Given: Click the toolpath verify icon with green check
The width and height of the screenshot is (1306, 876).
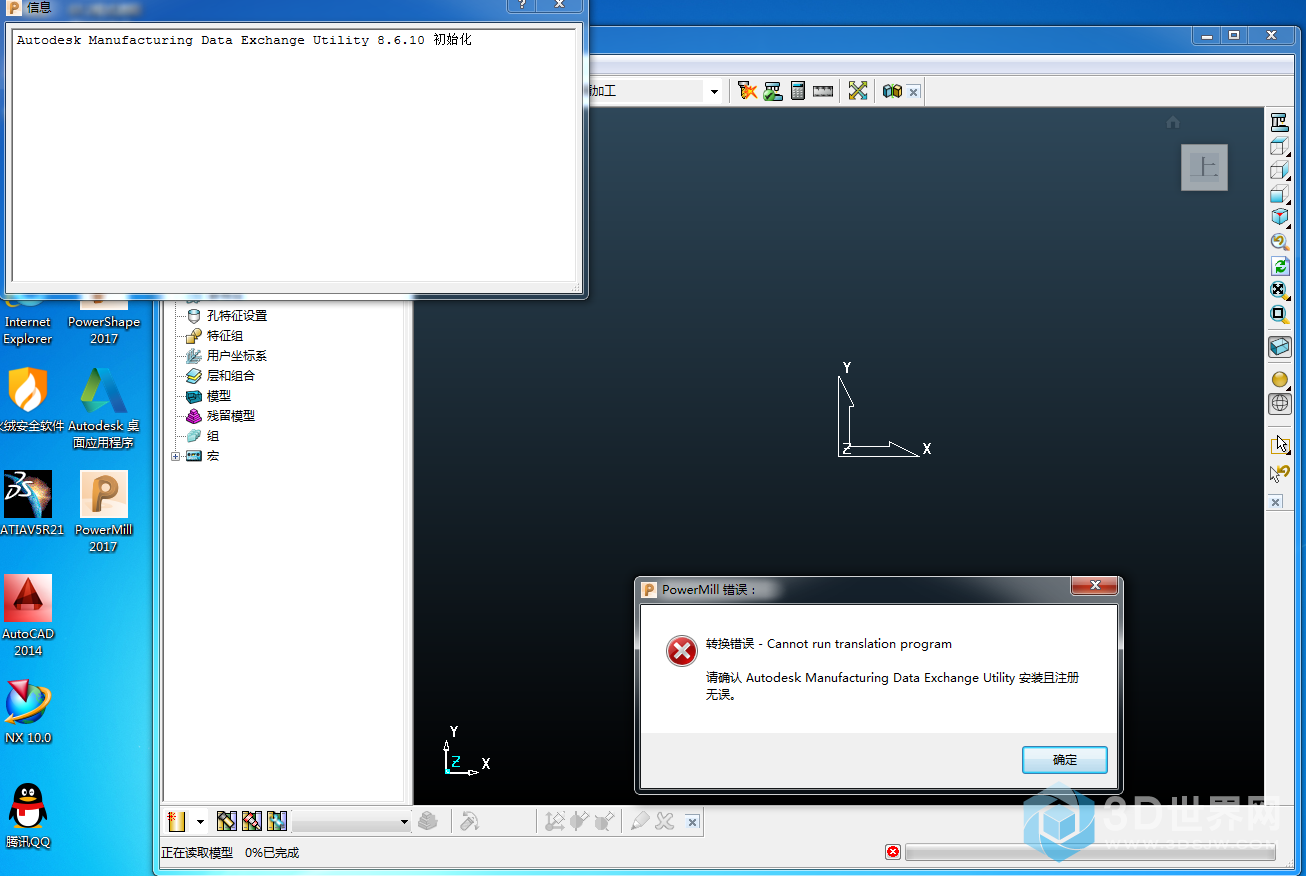Looking at the screenshot, I should click(773, 91).
